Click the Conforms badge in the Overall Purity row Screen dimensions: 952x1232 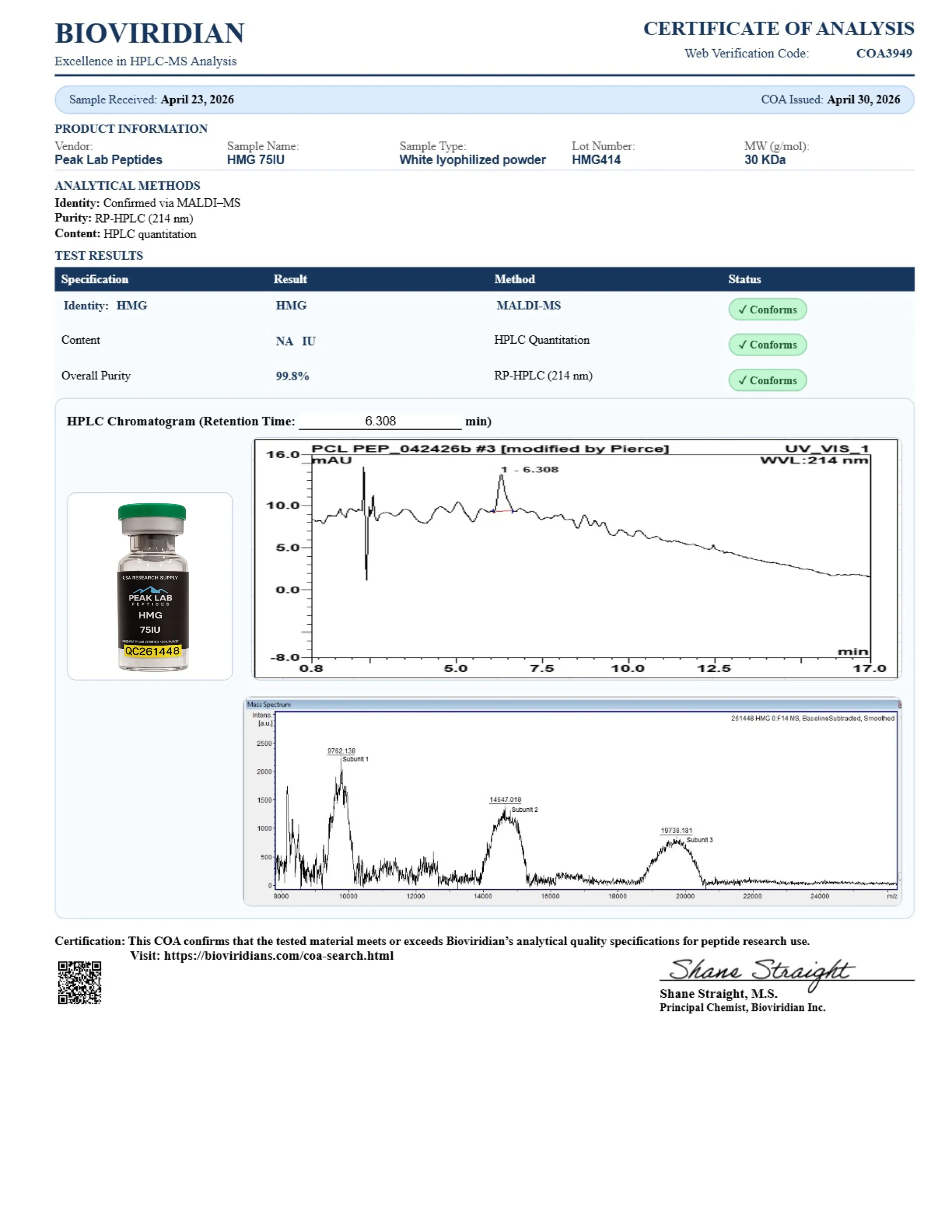point(767,380)
